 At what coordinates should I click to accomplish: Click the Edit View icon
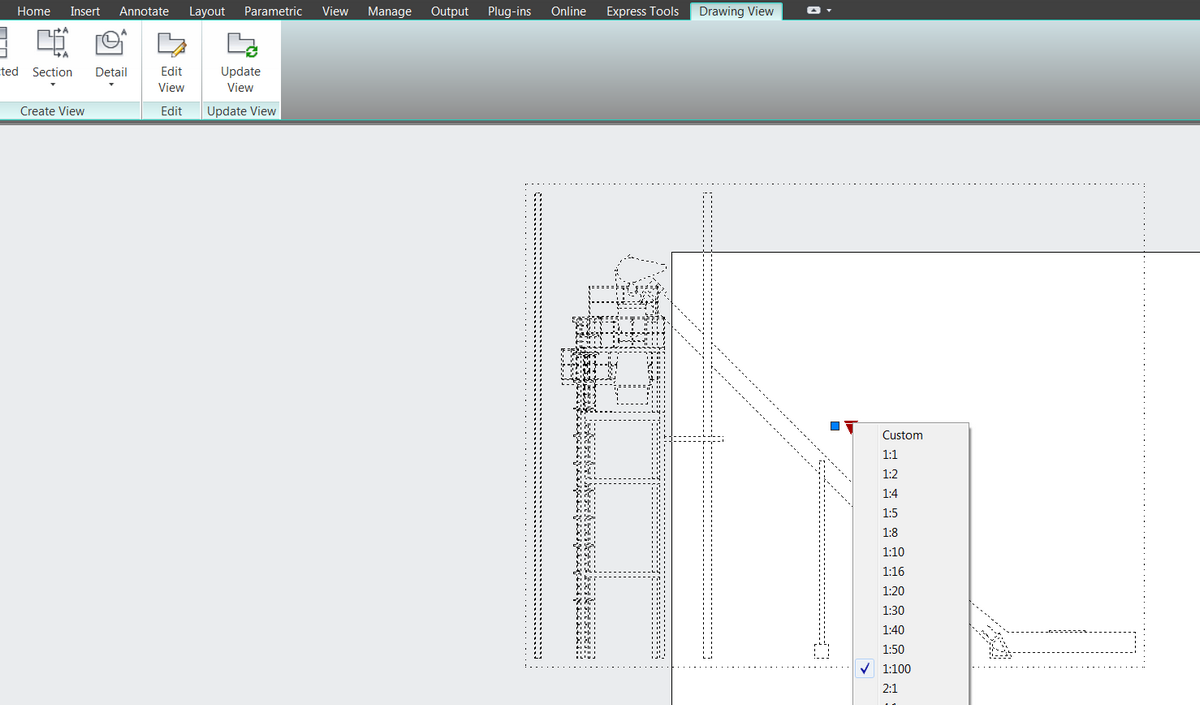pyautogui.click(x=172, y=43)
